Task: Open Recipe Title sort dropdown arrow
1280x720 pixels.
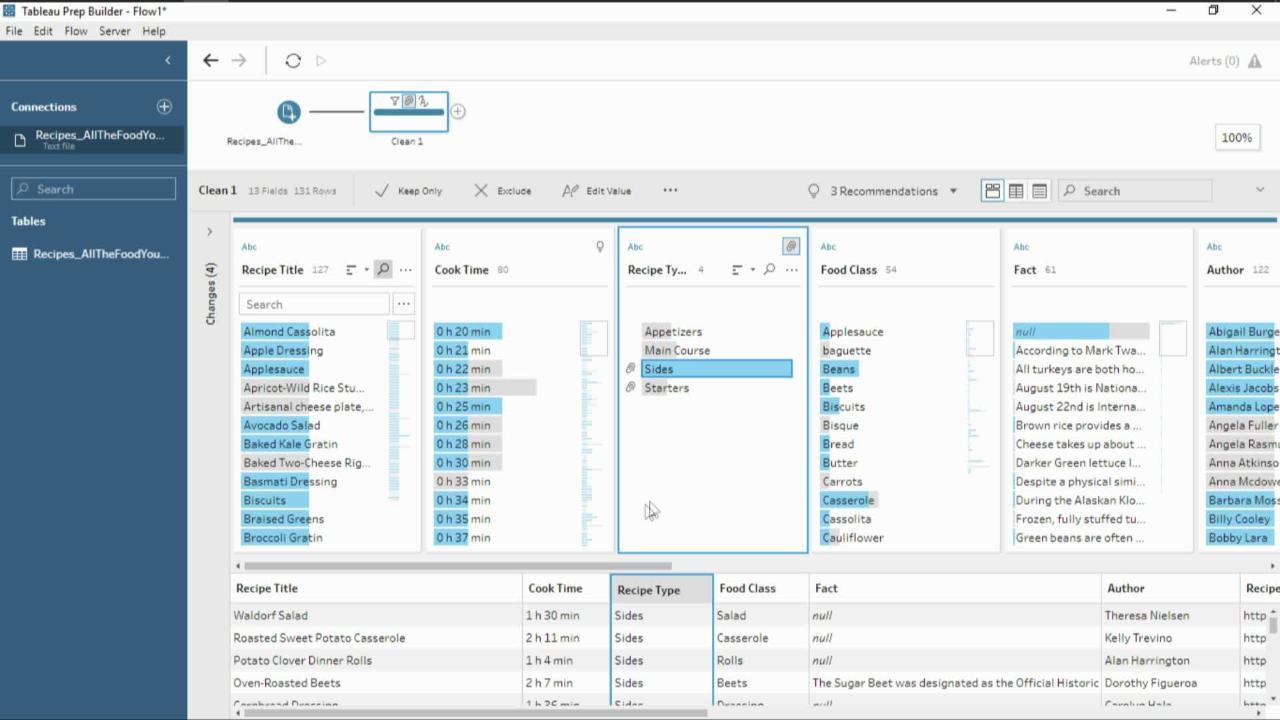Action: point(366,270)
